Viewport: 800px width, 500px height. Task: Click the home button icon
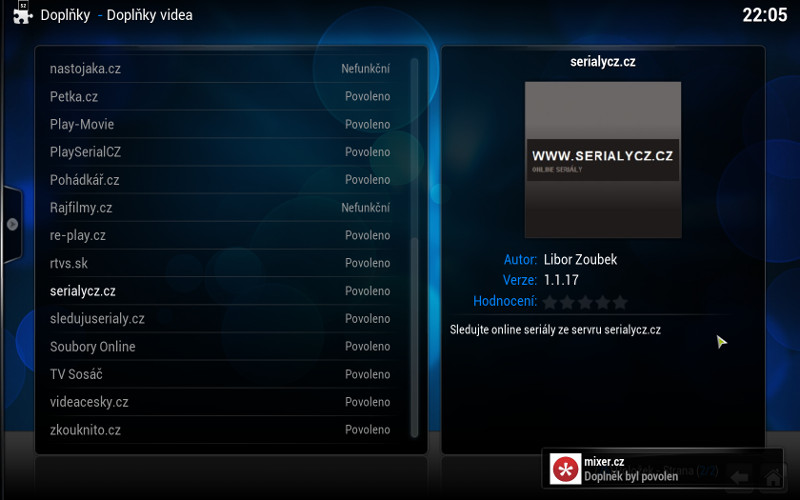[772, 478]
